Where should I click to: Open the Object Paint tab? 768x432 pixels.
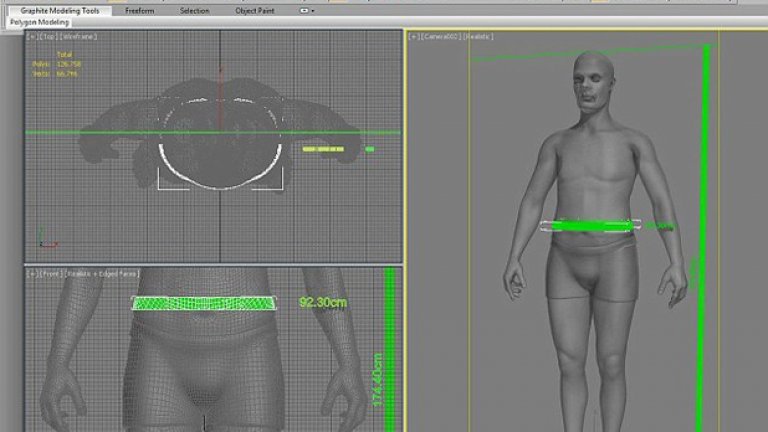tap(254, 10)
